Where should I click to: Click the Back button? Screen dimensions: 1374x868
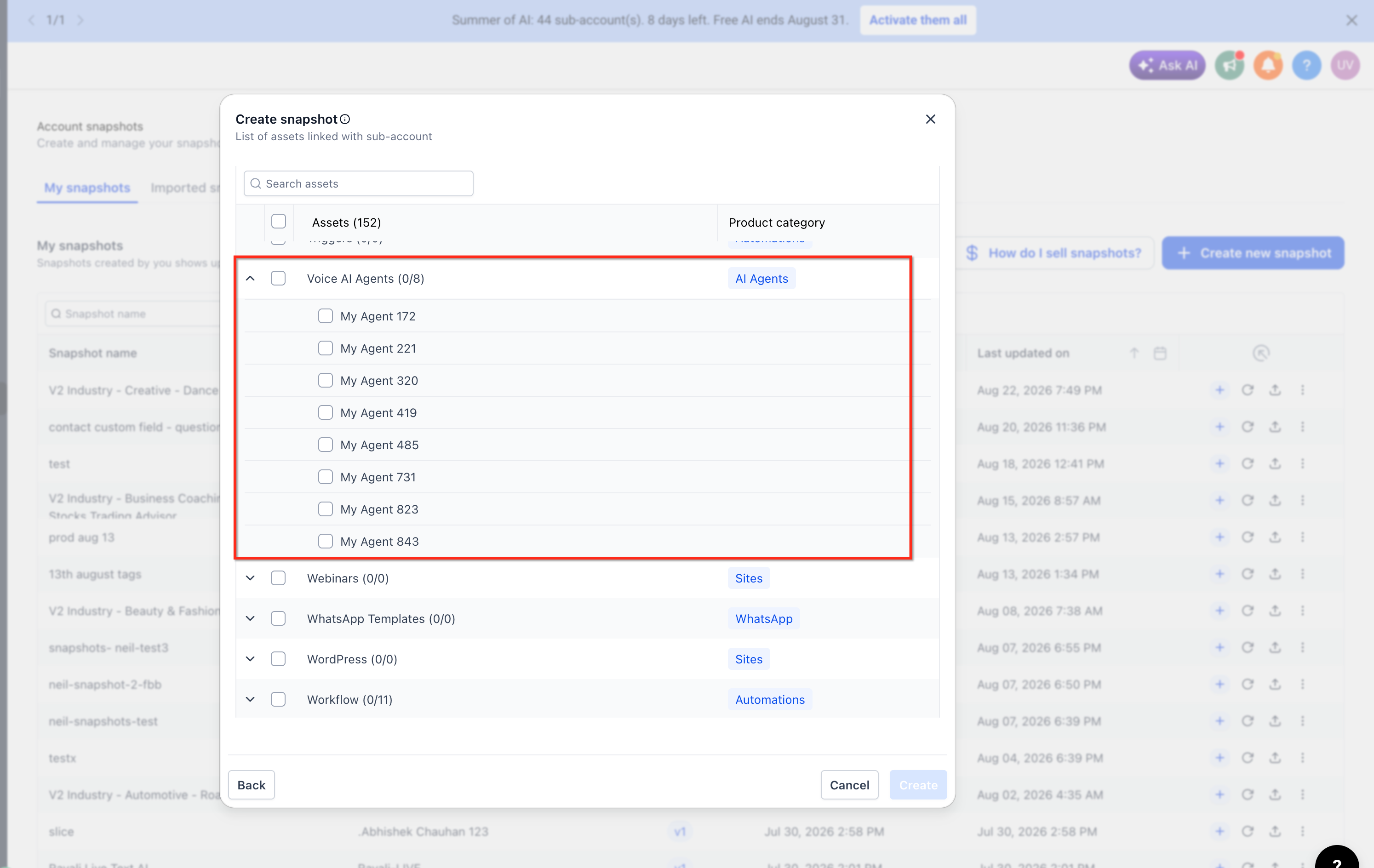click(251, 785)
